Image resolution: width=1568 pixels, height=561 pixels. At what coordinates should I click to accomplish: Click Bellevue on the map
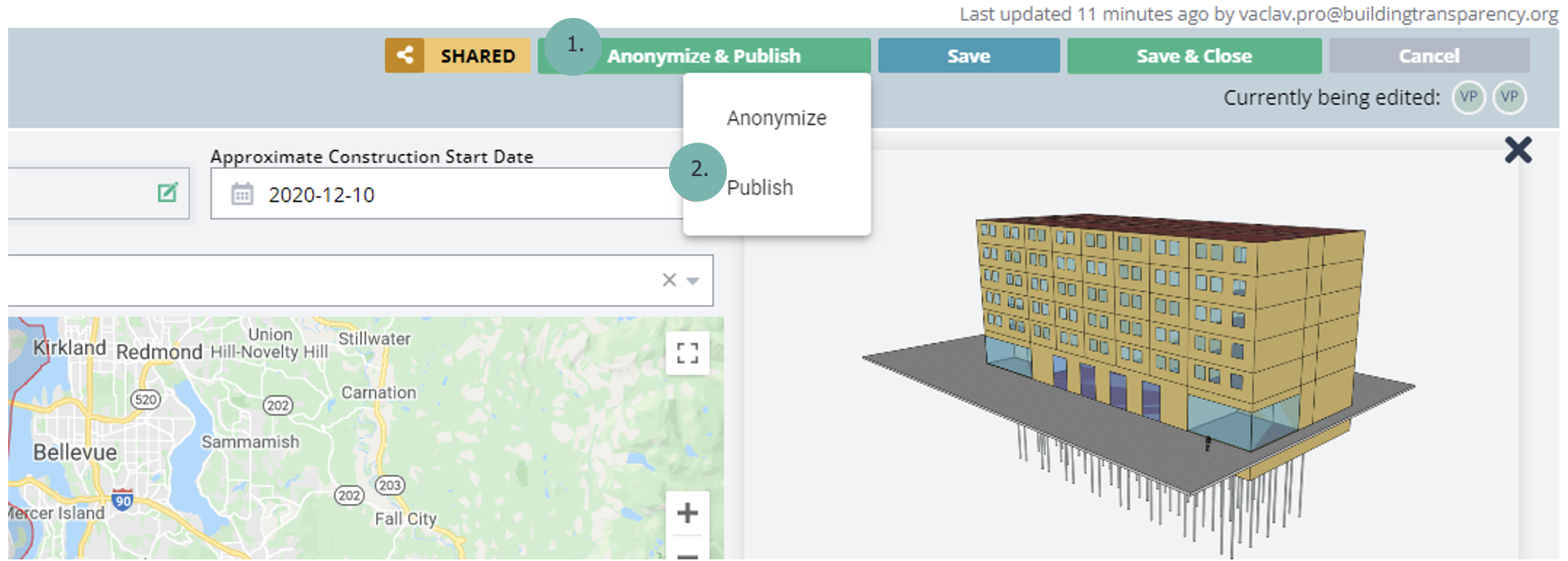coord(75,453)
